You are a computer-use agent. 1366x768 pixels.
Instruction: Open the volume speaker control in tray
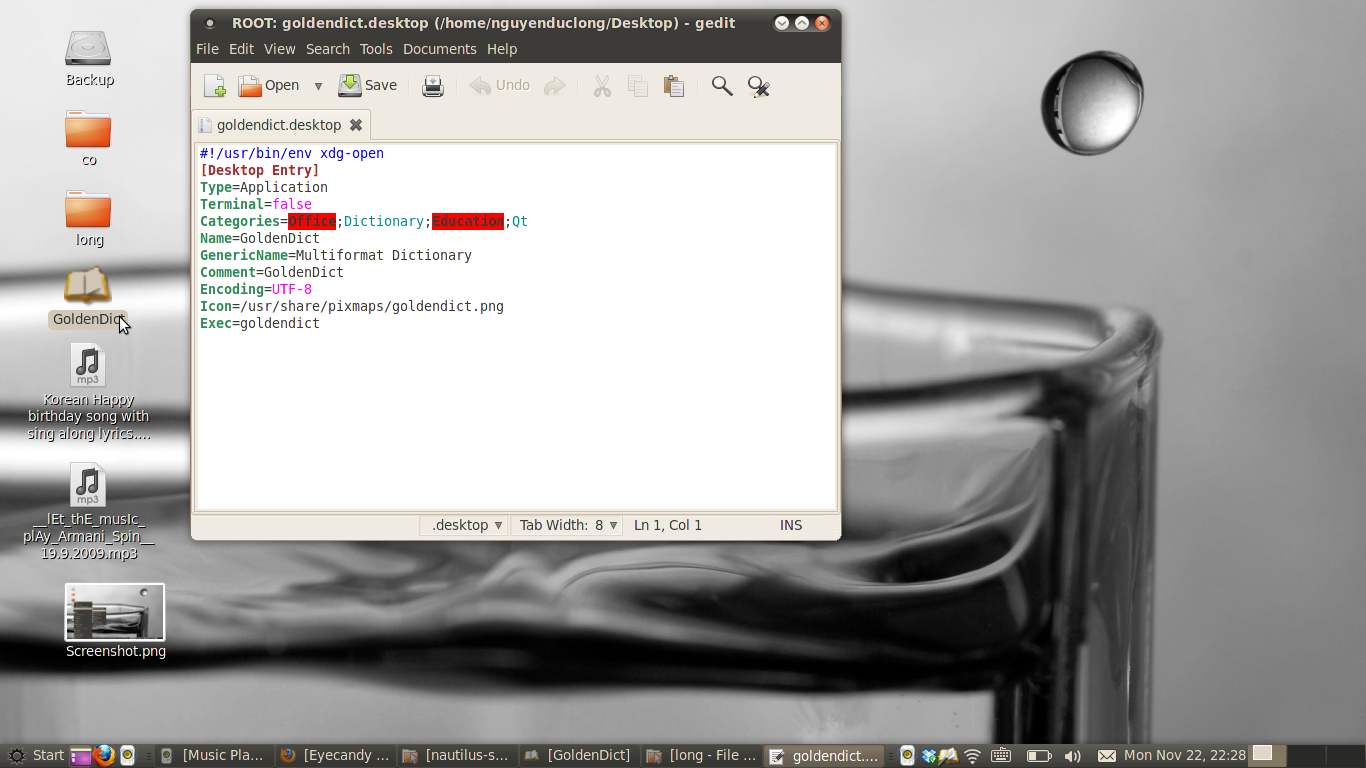[x=1072, y=755]
